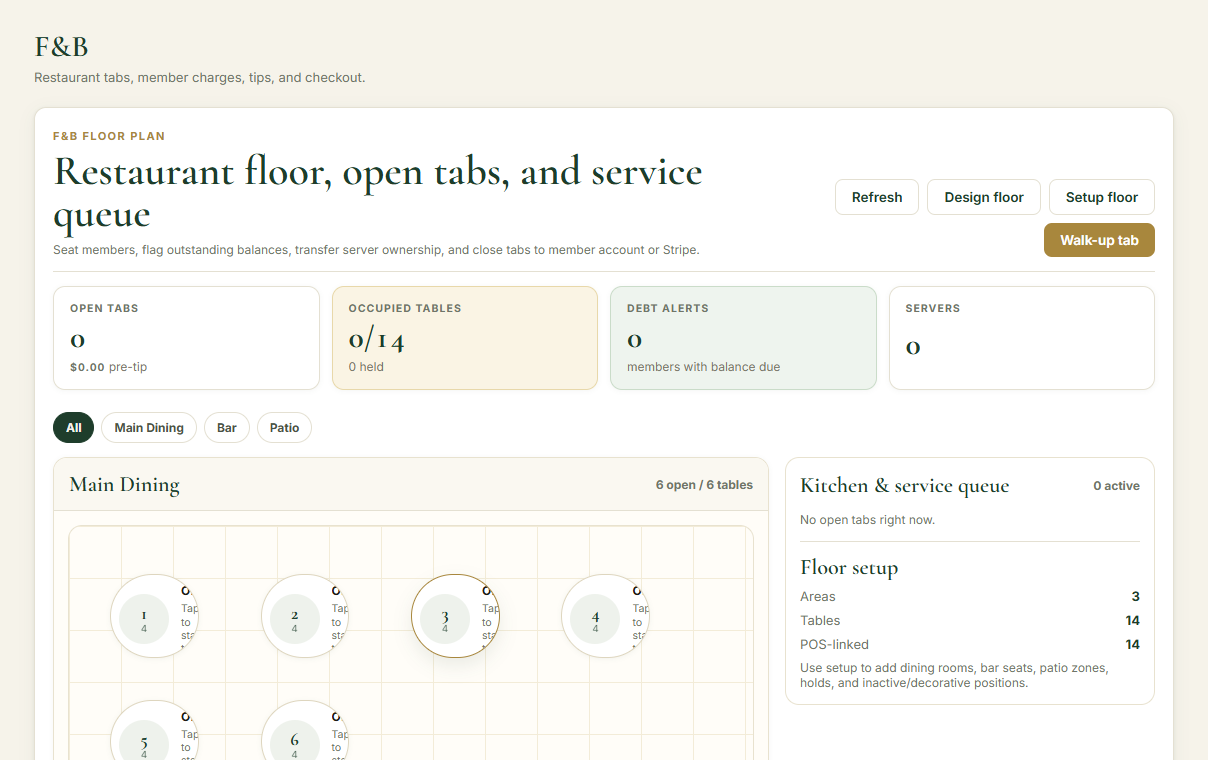The width and height of the screenshot is (1208, 760).
Task: Select table 4 on floor plan
Action: [x=605, y=617]
